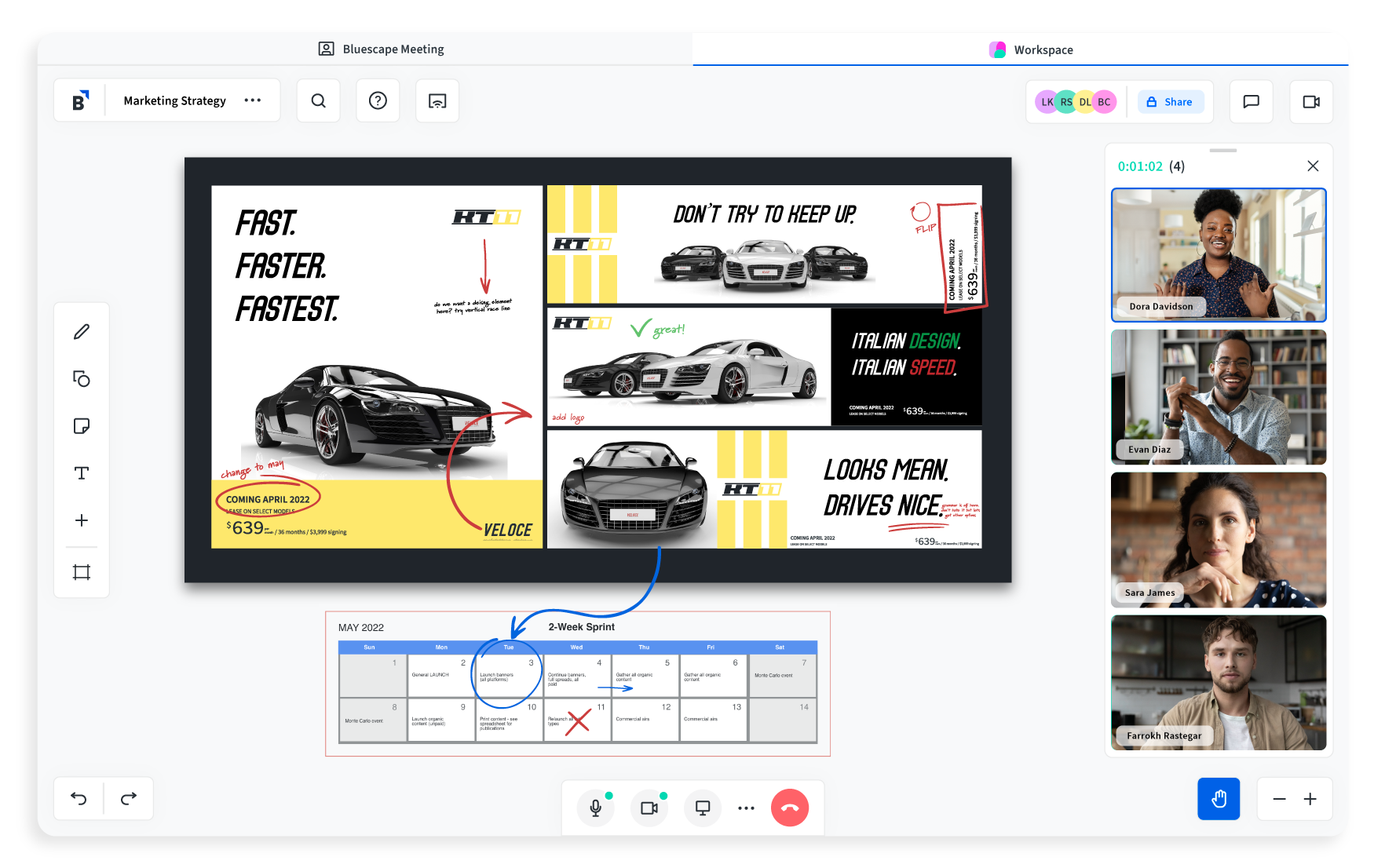
Task: Select Dora Davidson's video thumbnail
Action: 1219,255
